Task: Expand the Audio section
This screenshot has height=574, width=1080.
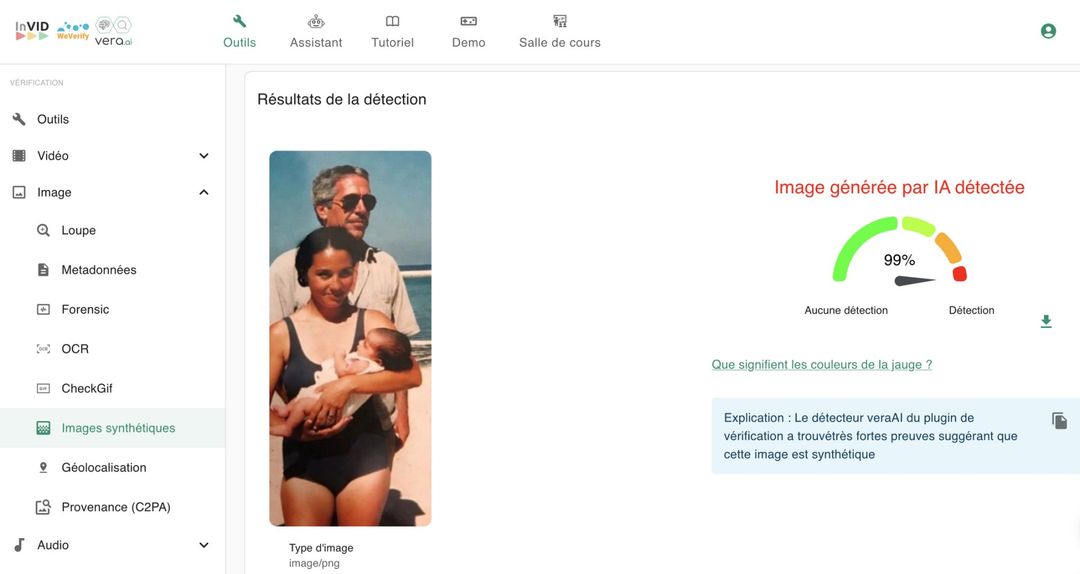Action: (203, 545)
